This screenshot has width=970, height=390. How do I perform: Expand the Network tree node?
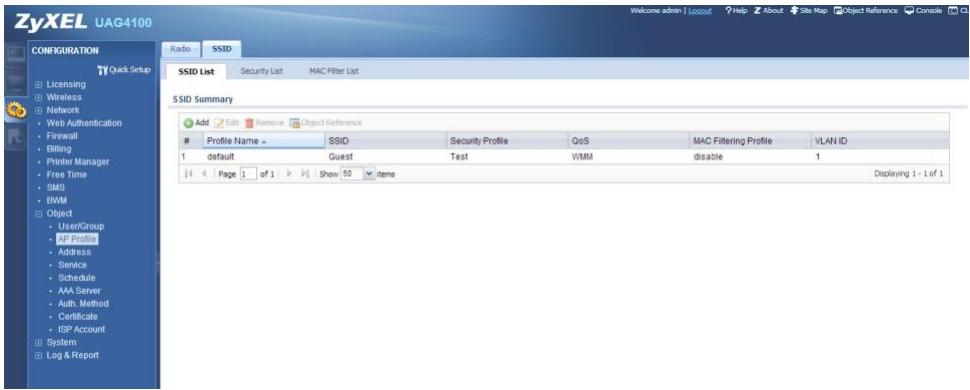(38, 111)
